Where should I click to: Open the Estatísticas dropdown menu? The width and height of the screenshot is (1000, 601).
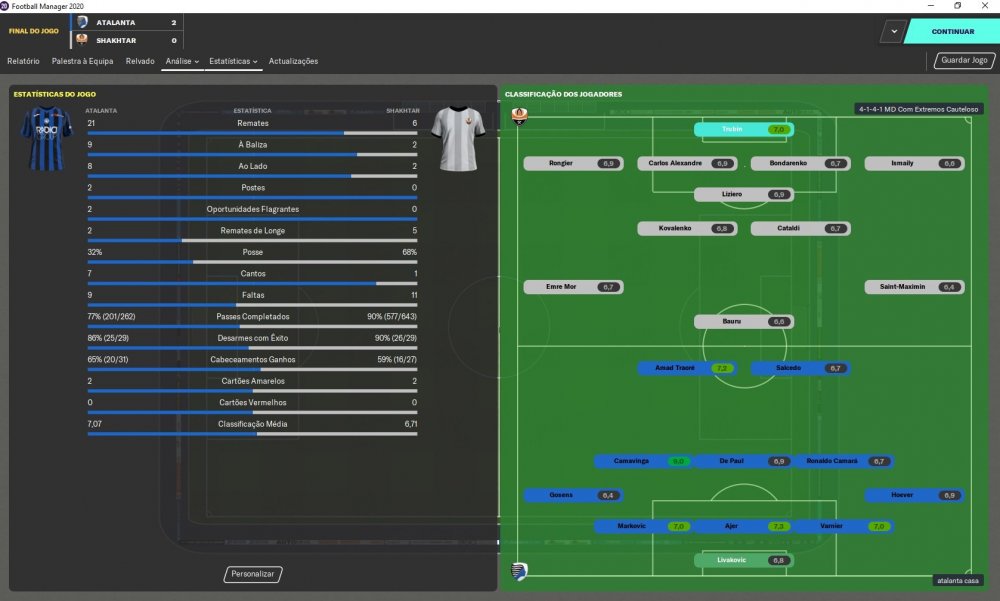[x=233, y=61]
